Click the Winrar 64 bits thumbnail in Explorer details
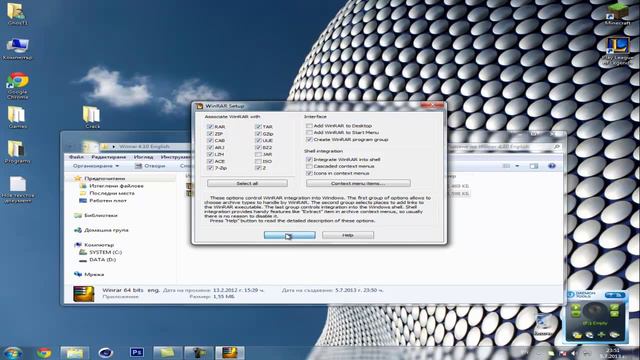640x360 pixels. coord(84,293)
